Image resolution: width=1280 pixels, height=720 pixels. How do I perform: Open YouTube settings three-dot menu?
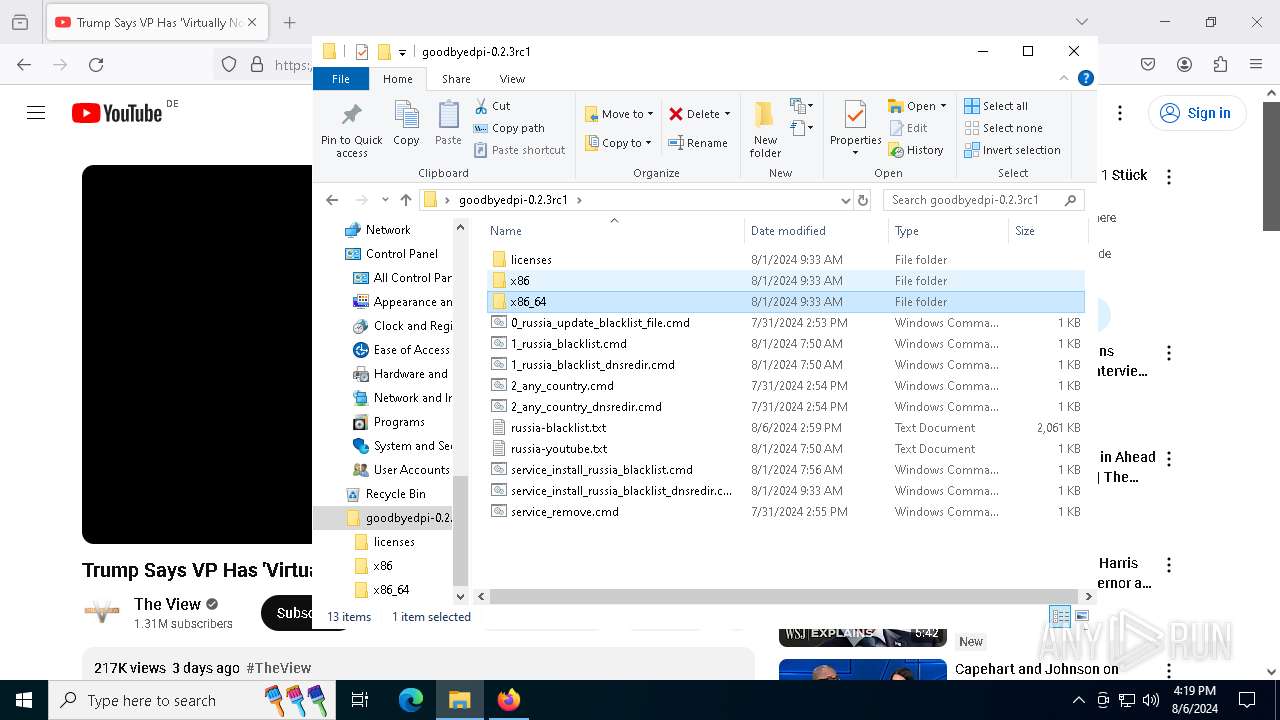pos(1120,113)
